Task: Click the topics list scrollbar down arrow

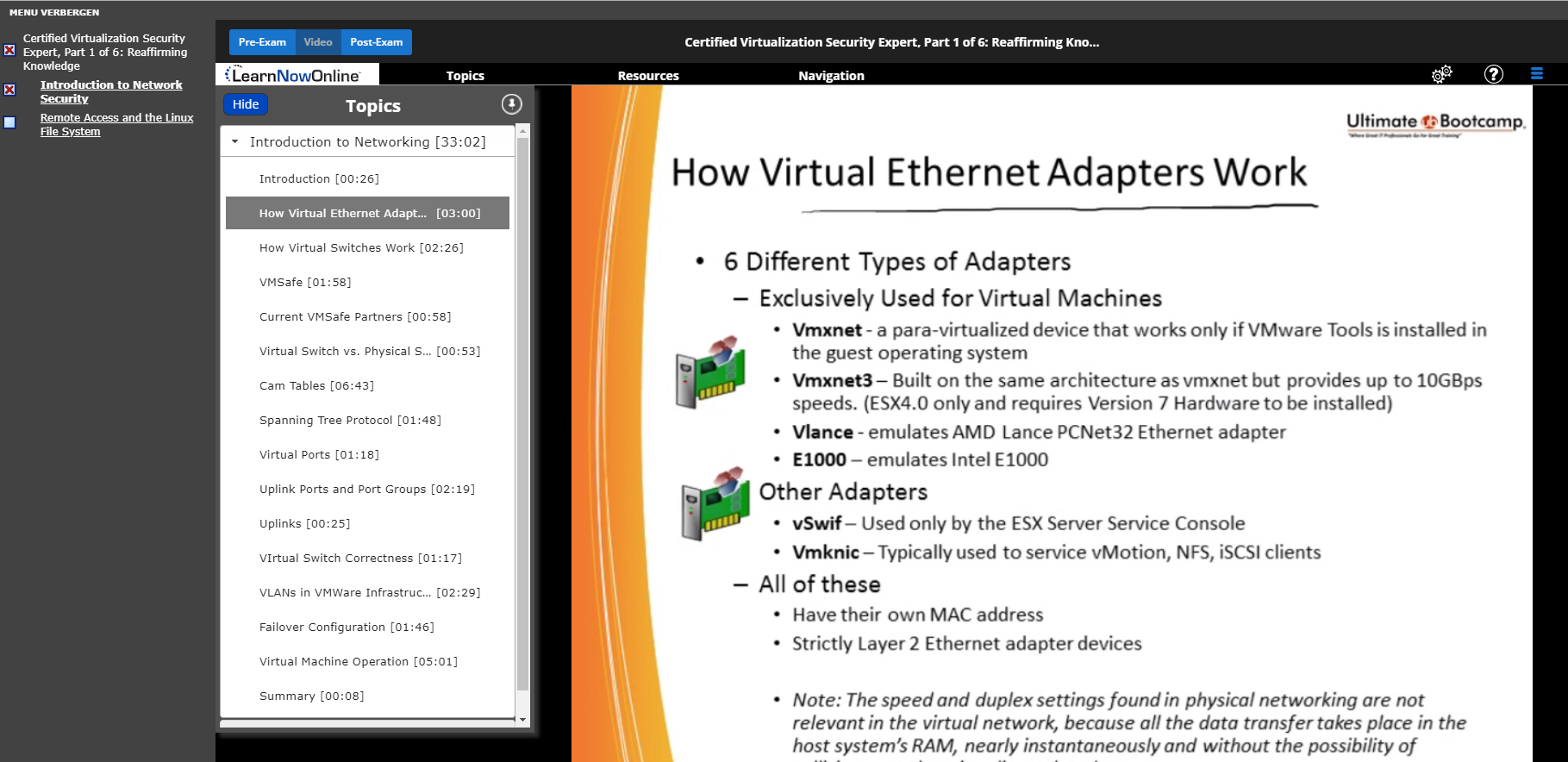Action: tap(522, 719)
